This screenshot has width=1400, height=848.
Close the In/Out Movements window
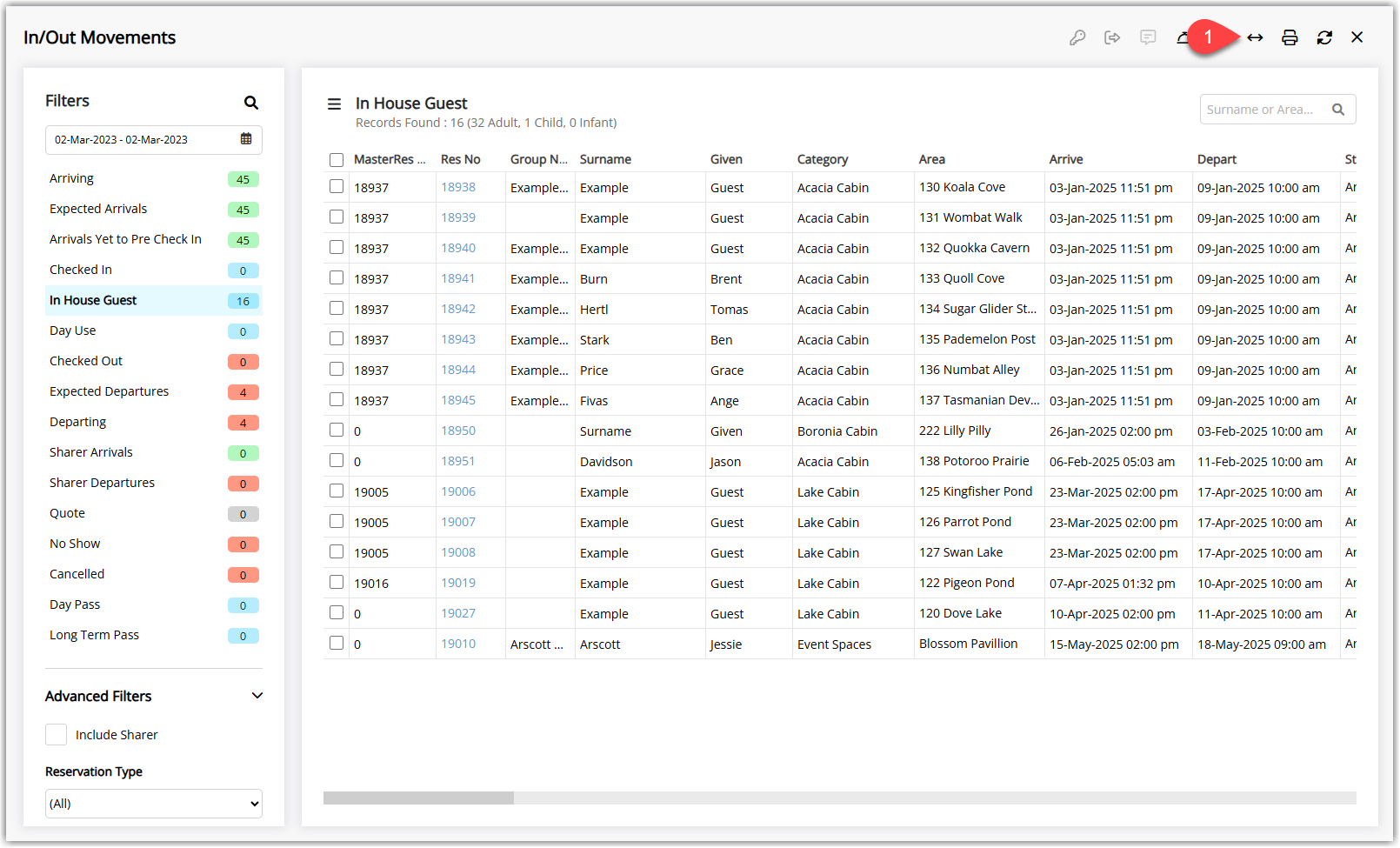tap(1357, 37)
